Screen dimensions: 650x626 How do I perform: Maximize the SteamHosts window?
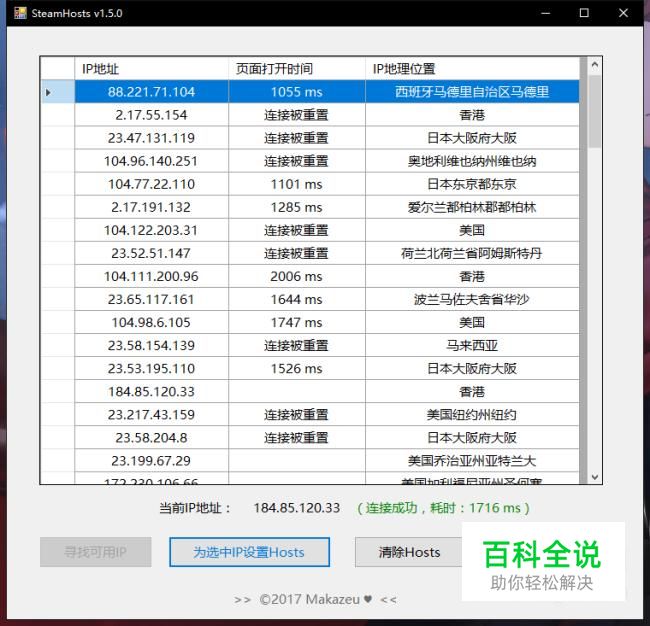click(x=584, y=13)
